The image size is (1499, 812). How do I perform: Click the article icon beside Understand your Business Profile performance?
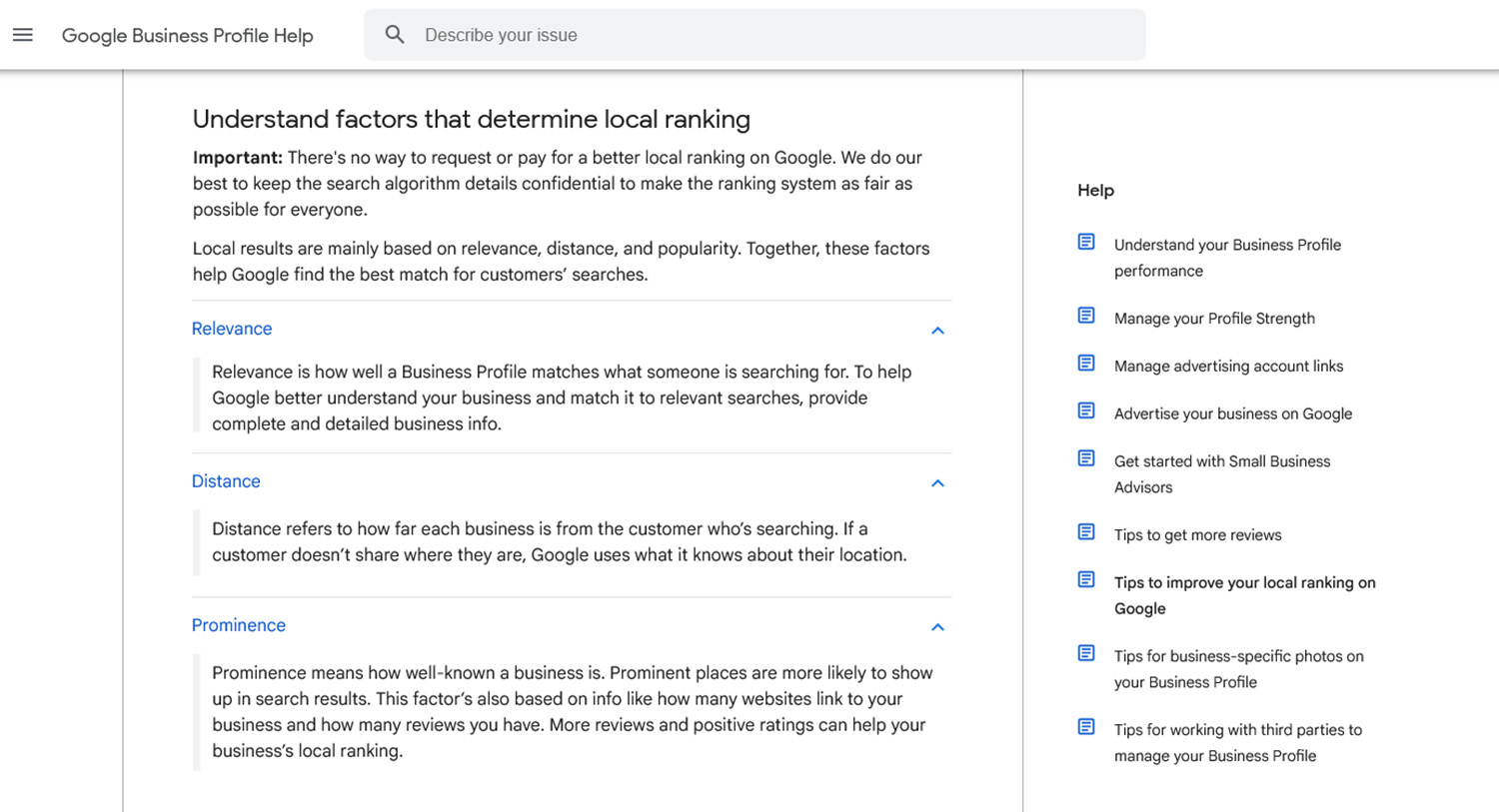[x=1086, y=243]
